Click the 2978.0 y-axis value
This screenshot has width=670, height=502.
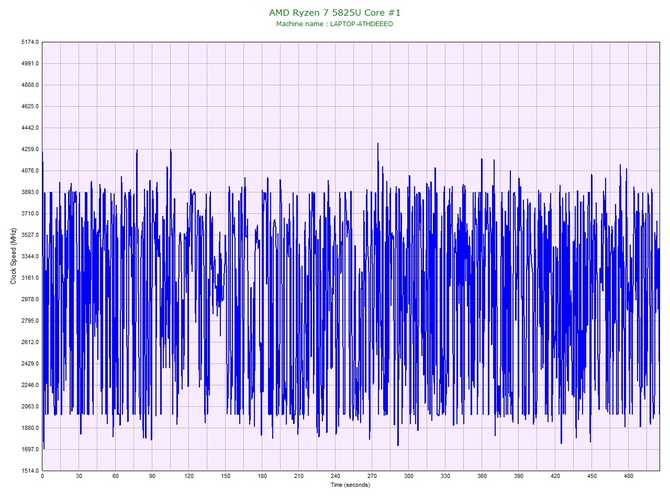coord(30,299)
